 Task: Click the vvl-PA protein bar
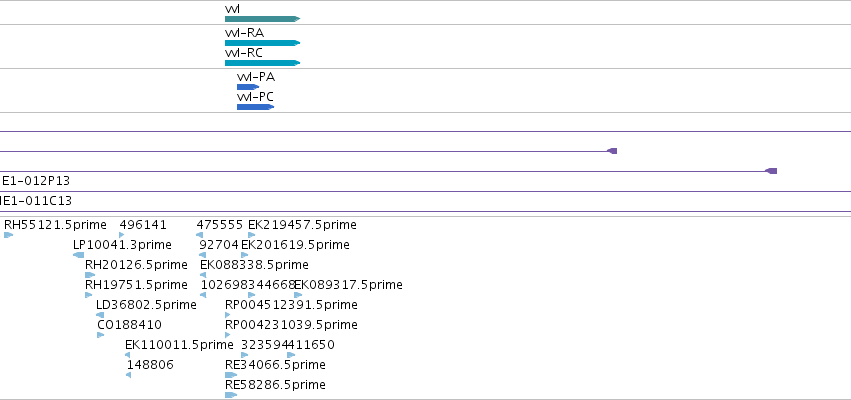tap(248, 87)
